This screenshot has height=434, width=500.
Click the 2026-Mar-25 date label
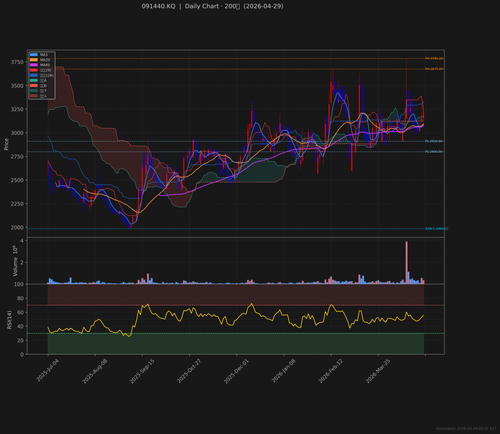[378, 371]
